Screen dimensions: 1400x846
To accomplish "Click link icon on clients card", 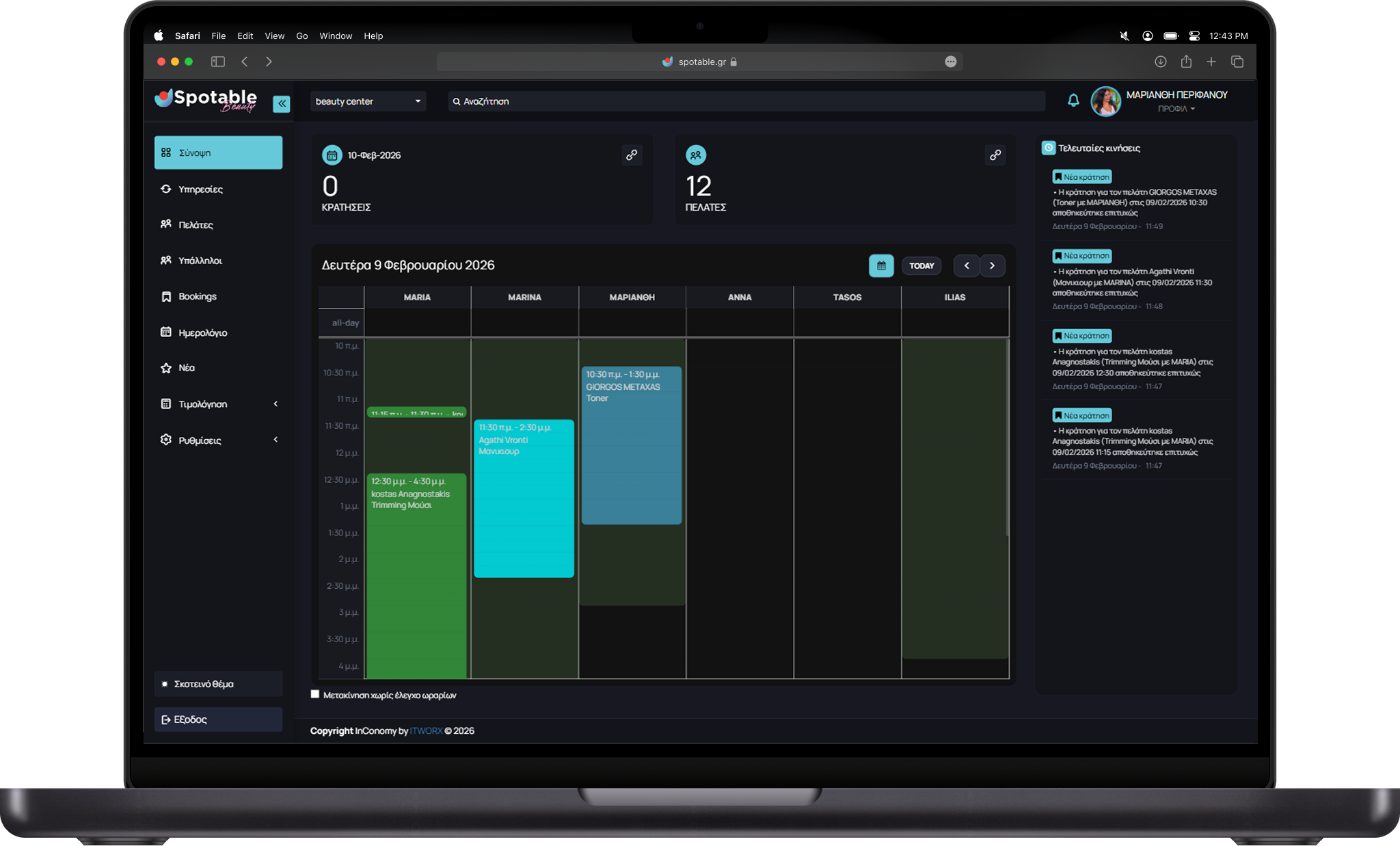I will [x=995, y=155].
